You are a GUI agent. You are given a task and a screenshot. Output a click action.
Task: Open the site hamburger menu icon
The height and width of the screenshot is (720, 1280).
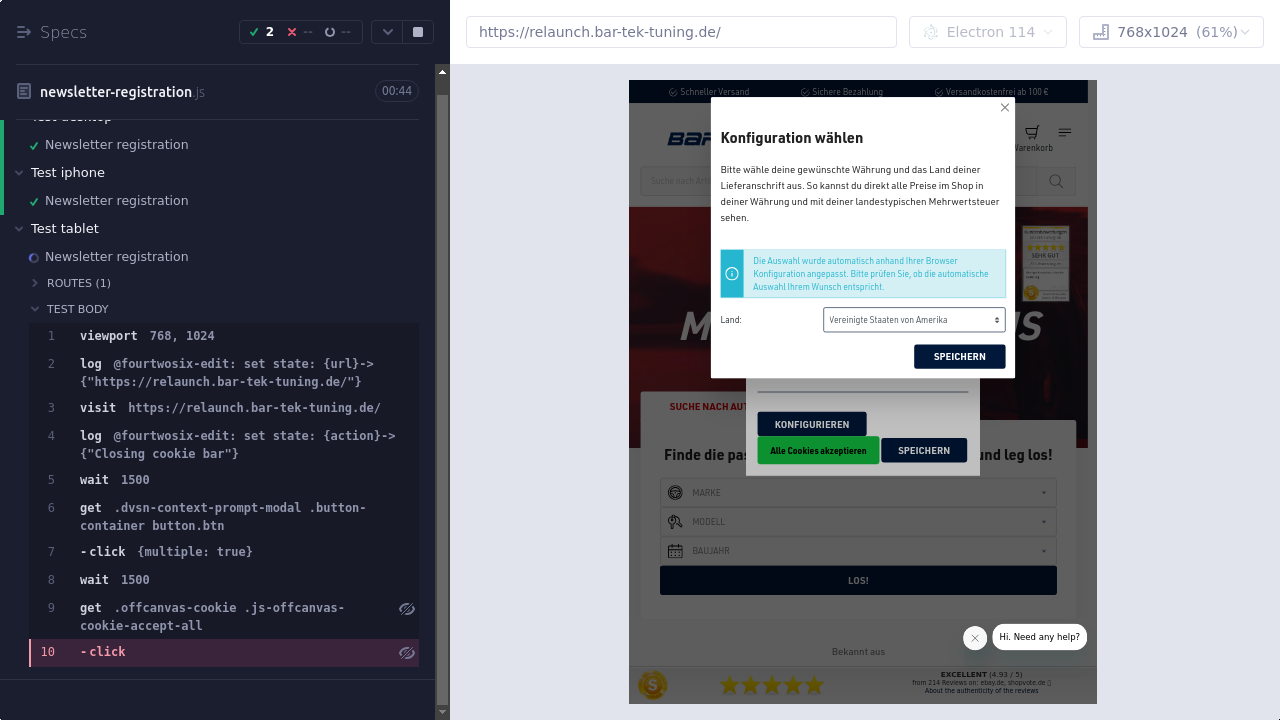pos(1065,132)
